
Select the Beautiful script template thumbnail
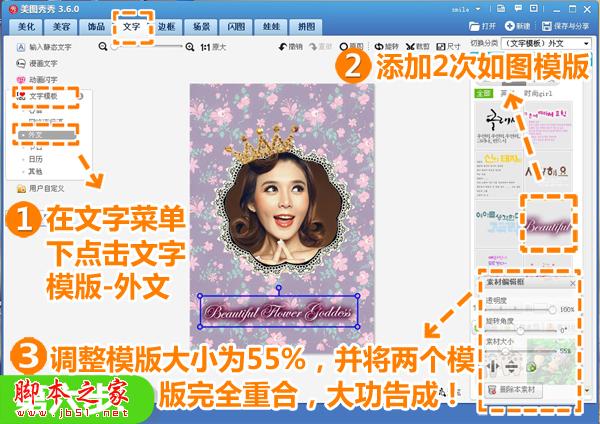point(548,224)
